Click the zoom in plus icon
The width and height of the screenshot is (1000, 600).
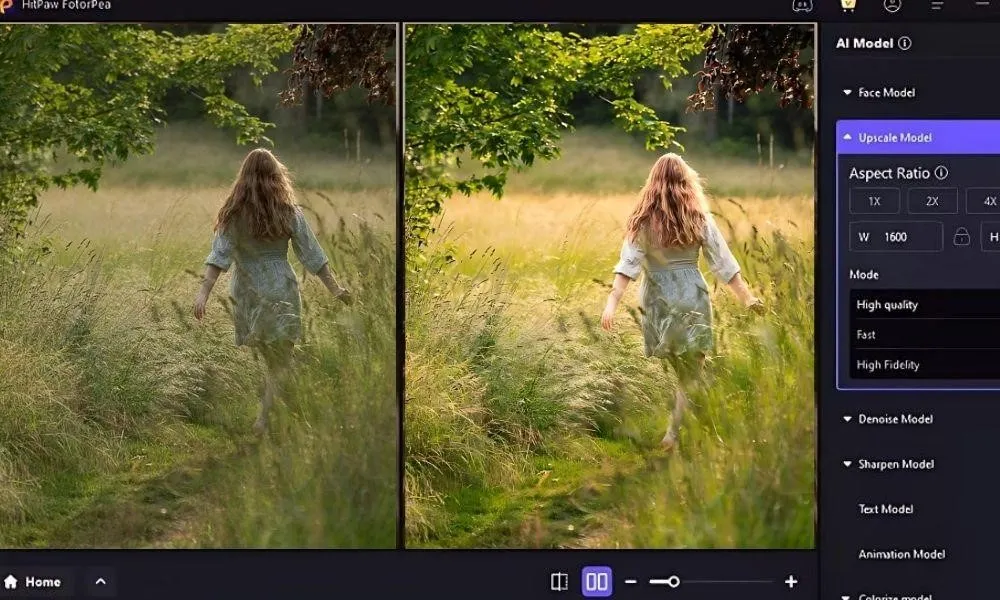pos(791,582)
